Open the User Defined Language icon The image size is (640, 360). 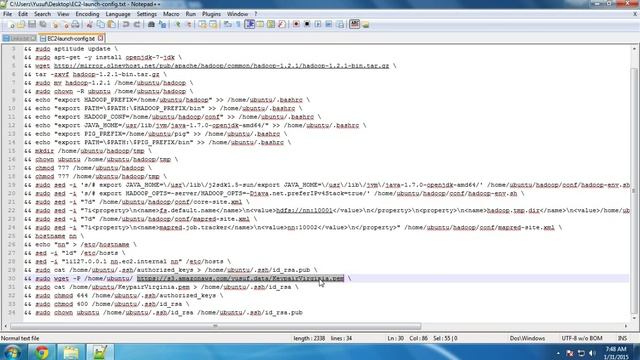point(260,24)
